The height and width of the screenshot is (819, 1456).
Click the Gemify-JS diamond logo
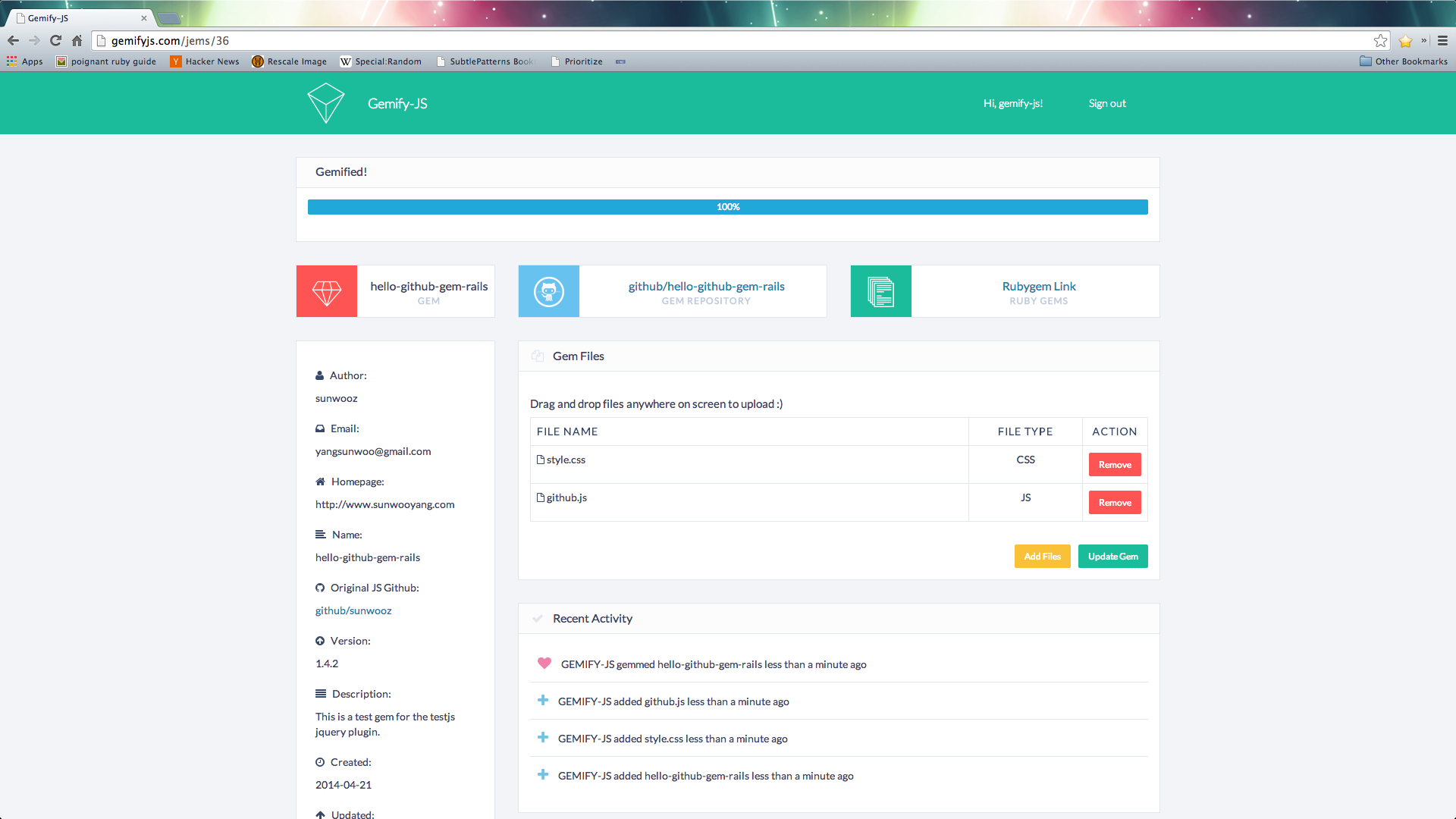326,103
